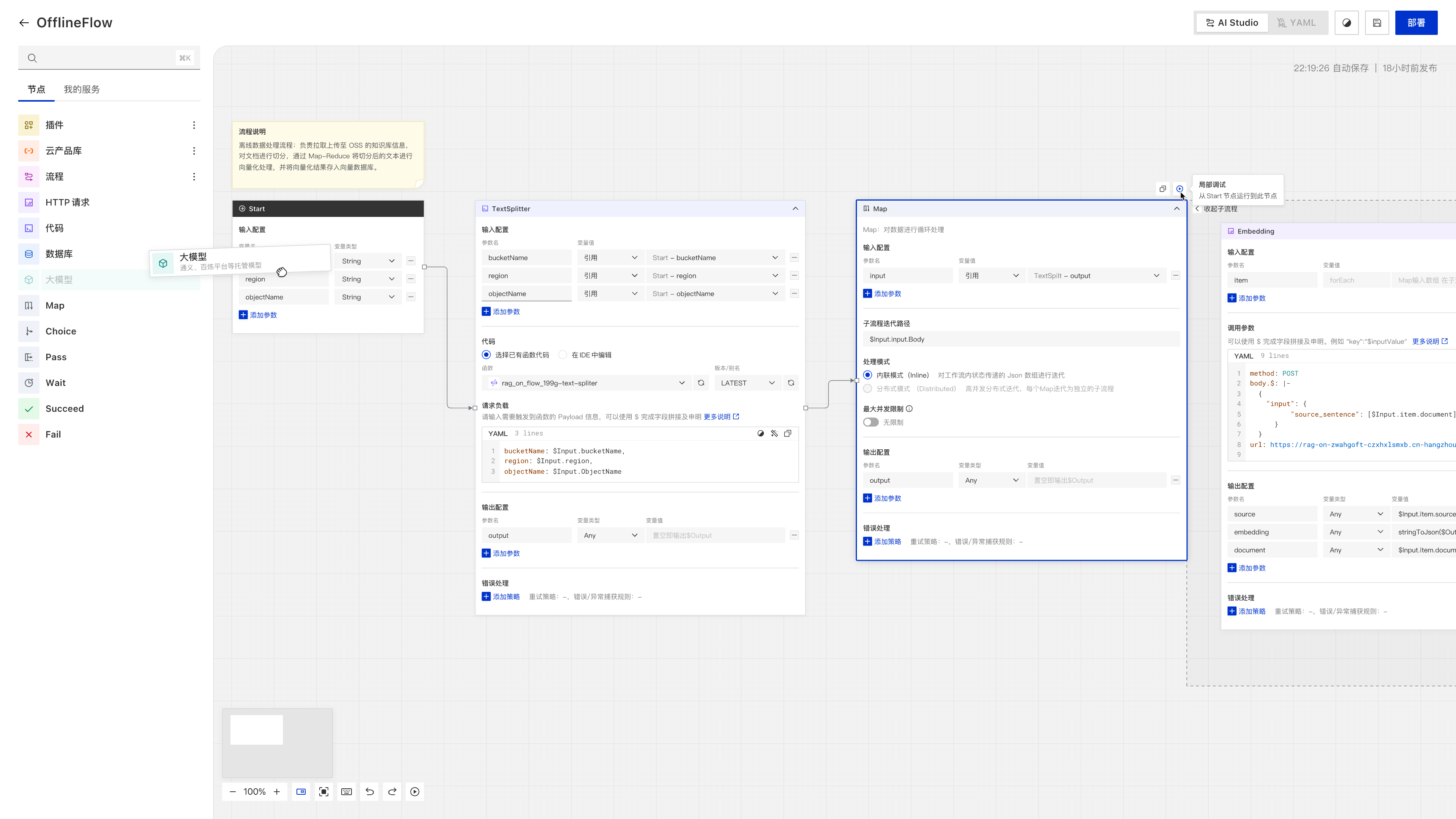Click the 部署 deploy button

click(x=1416, y=23)
